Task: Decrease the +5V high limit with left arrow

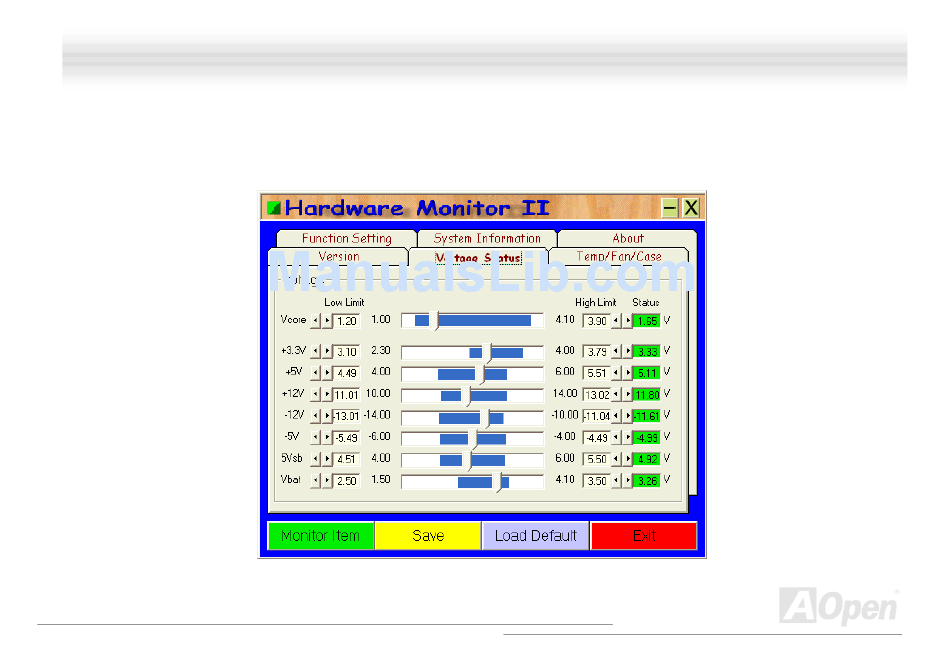Action: click(x=616, y=372)
